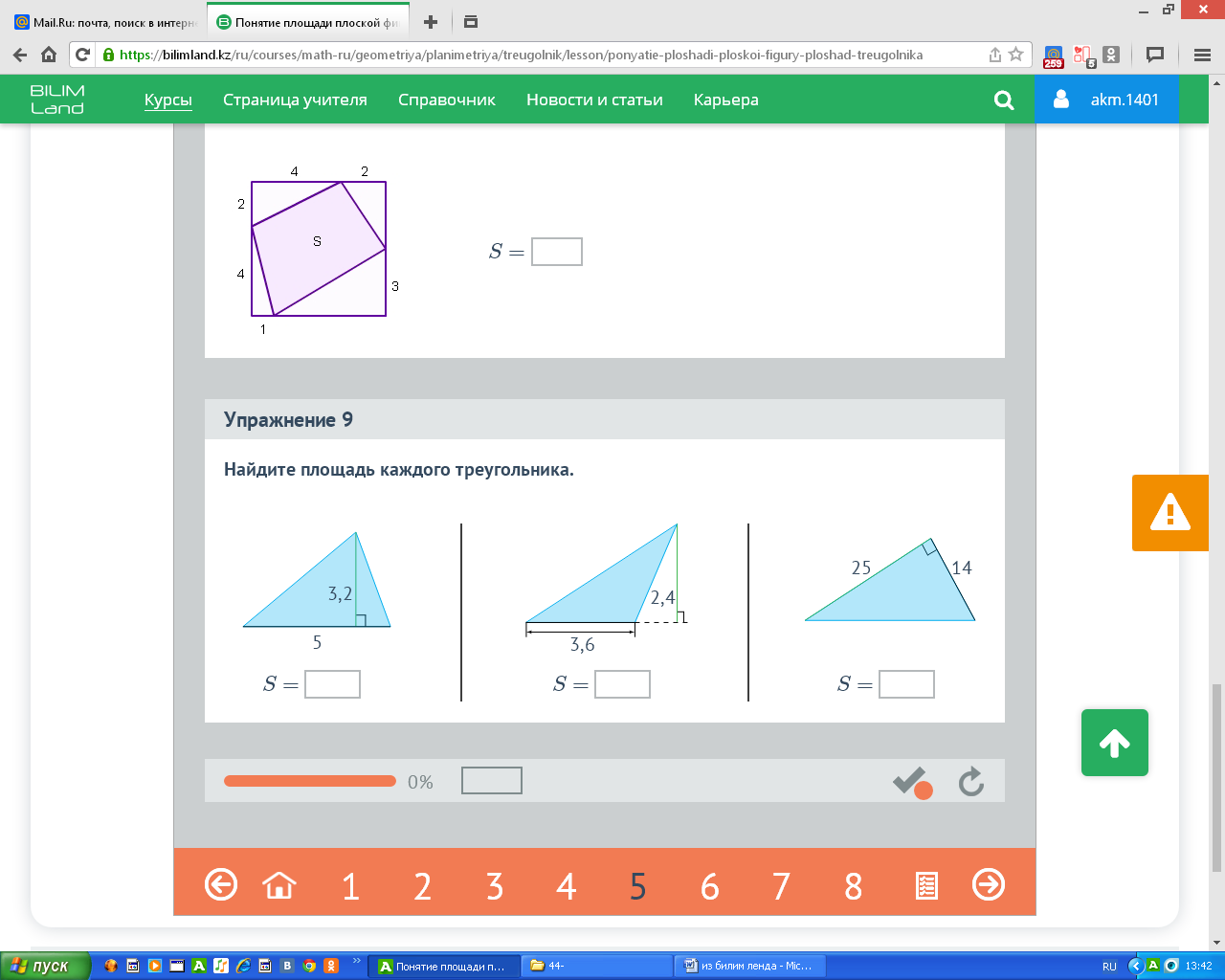This screenshot has width=1225, height=980.
Task: Open VK icon in quick launch
Action: [x=287, y=966]
